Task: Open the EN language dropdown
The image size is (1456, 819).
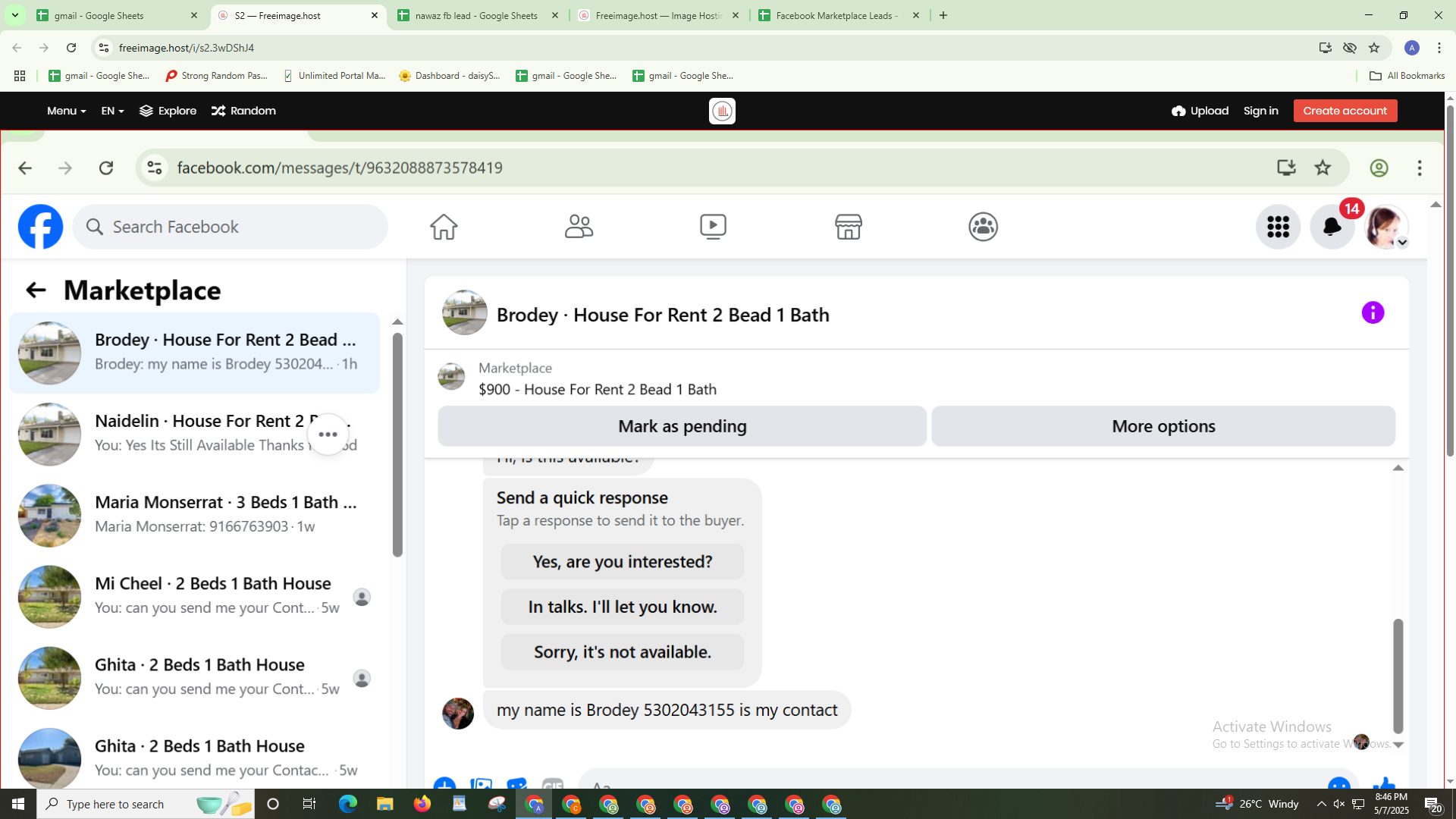Action: click(112, 111)
